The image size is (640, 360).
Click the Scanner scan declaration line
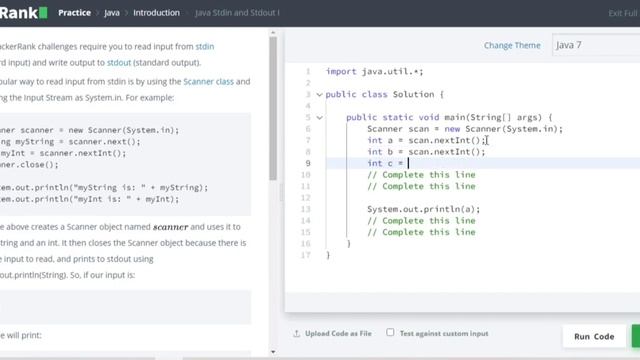[x=464, y=129]
